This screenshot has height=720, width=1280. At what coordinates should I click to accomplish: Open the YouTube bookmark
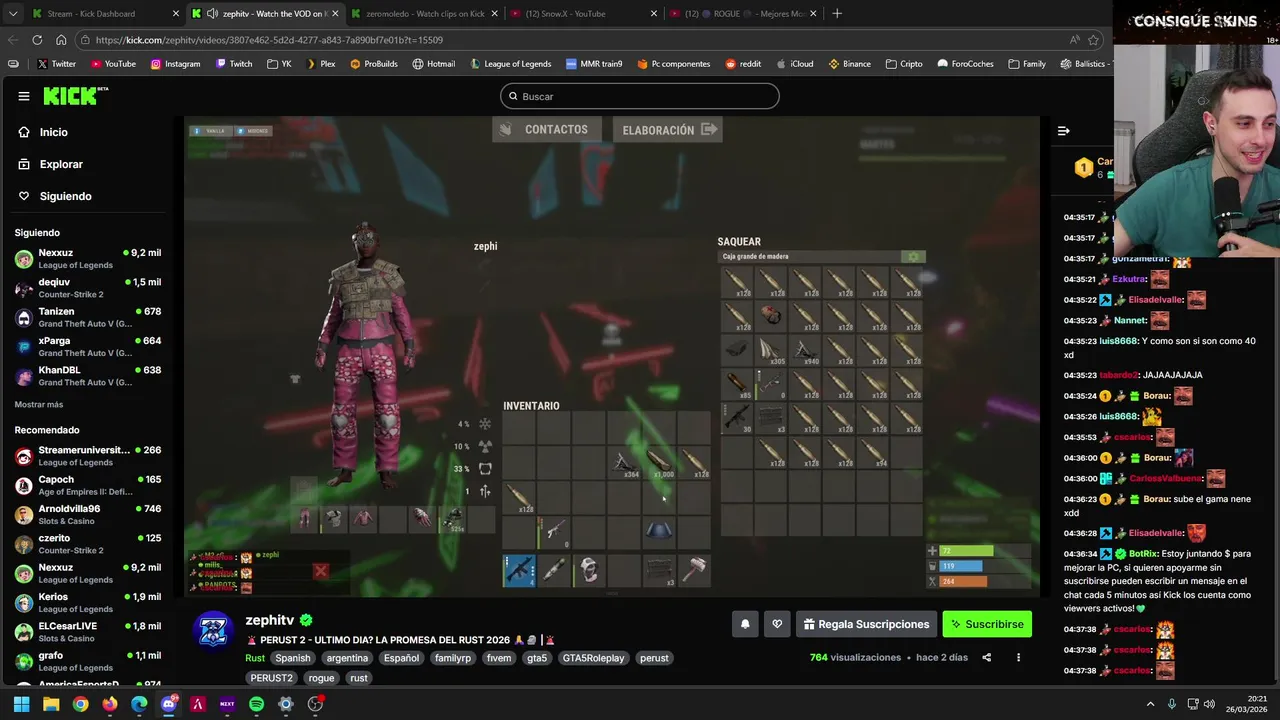[113, 64]
